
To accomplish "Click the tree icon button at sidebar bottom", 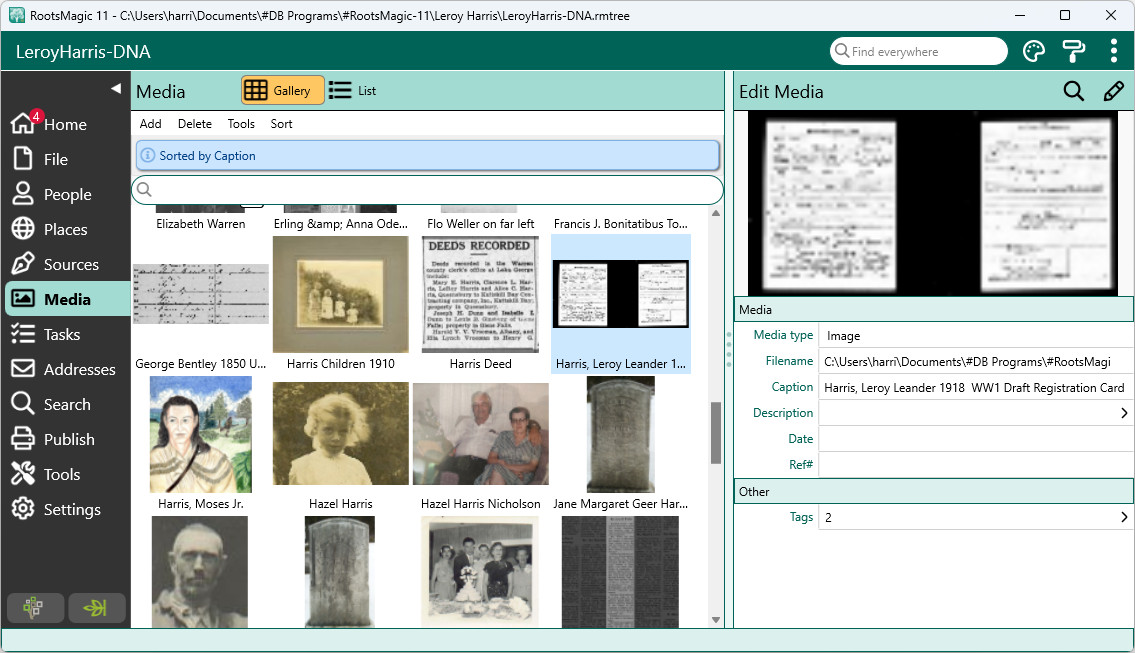I will click(33, 607).
